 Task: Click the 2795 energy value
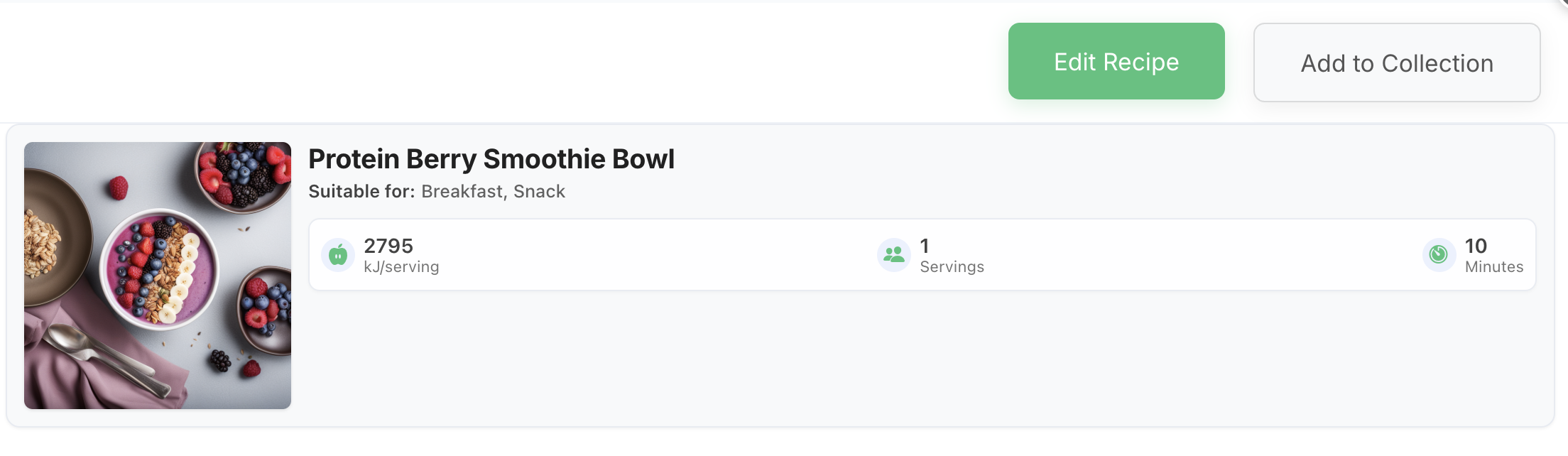pos(388,246)
